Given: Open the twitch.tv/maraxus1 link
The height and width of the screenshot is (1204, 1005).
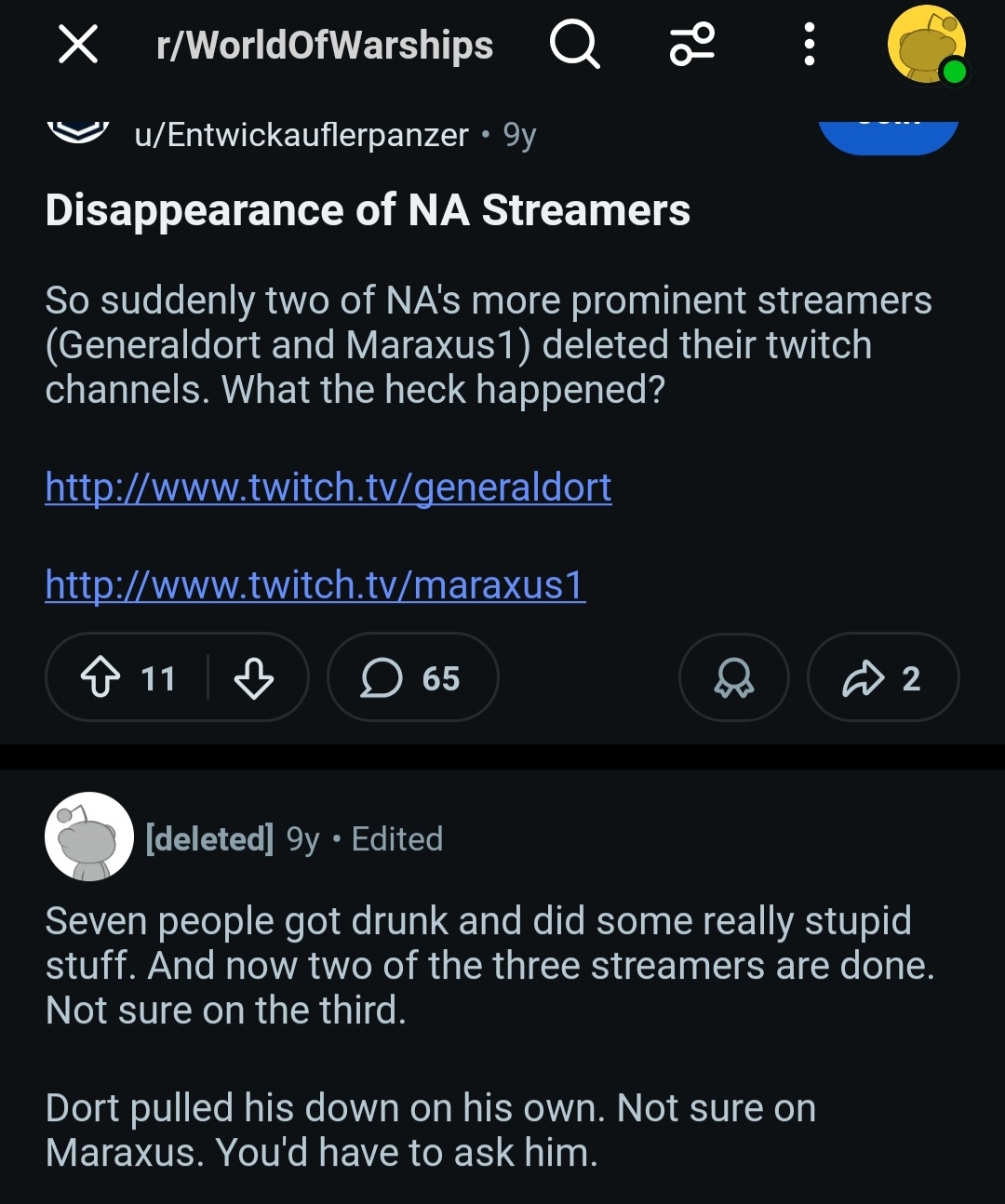Looking at the screenshot, I should [315, 584].
